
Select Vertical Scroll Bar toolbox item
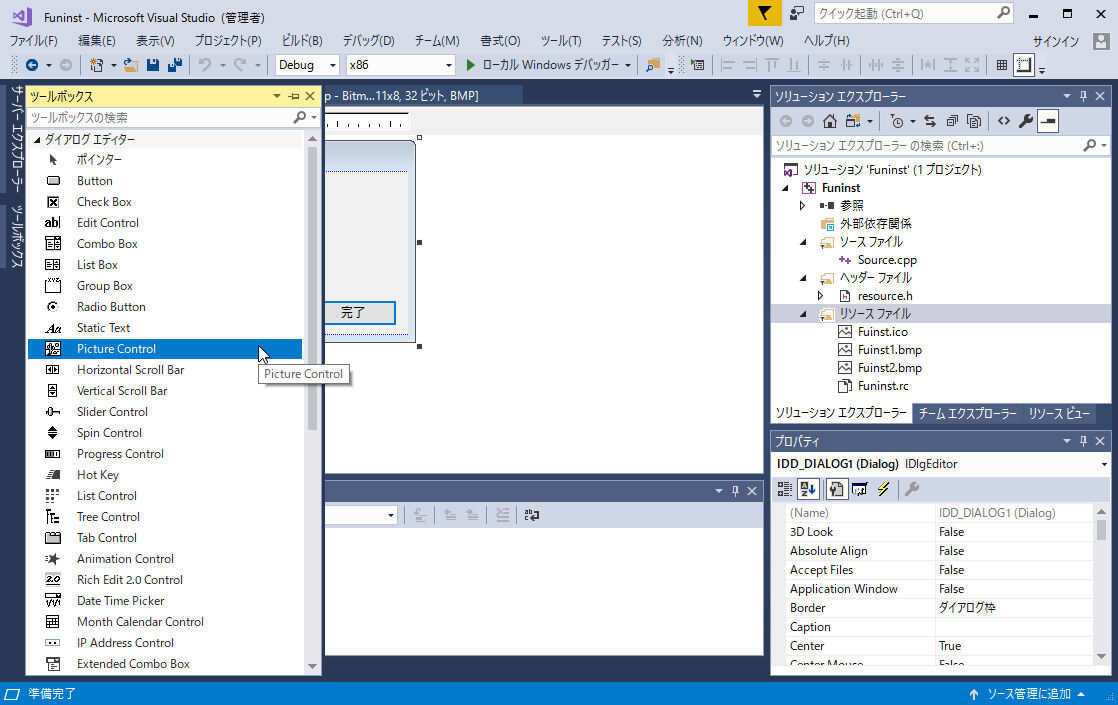(165, 391)
